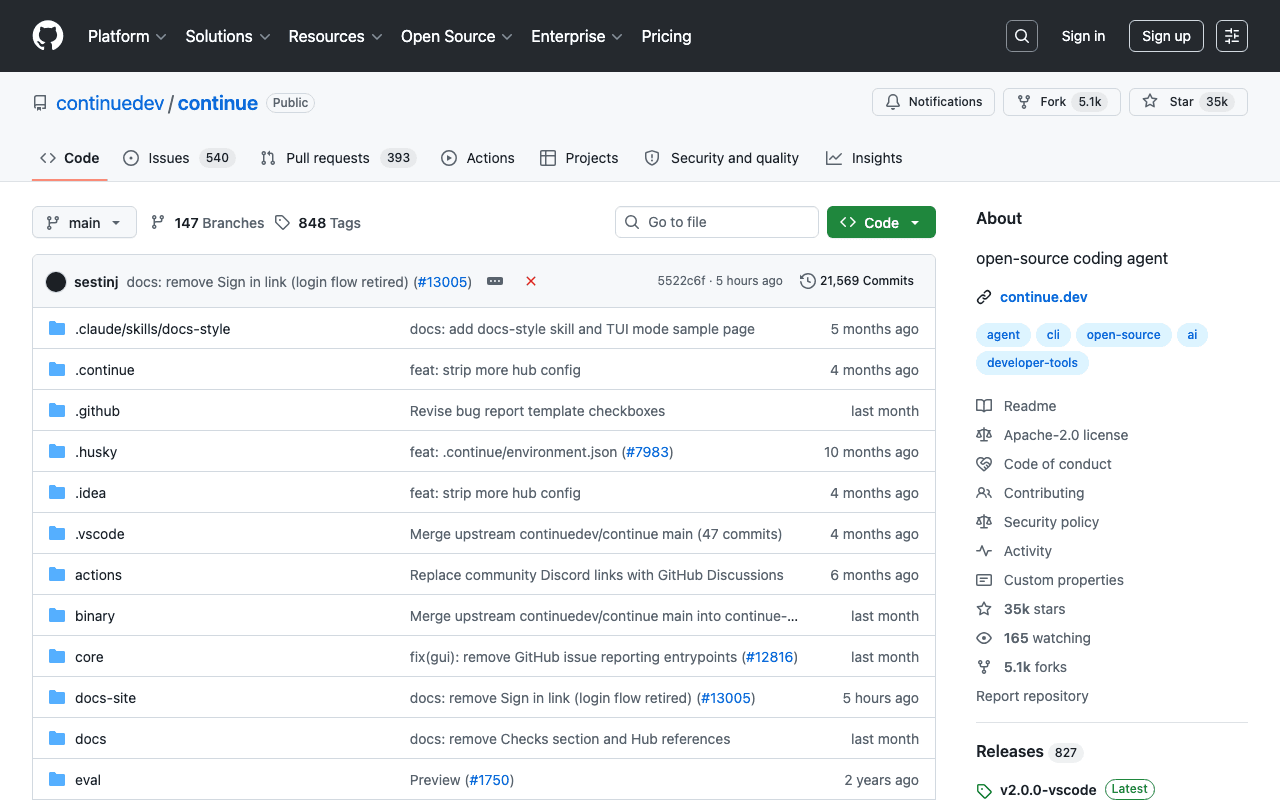The width and height of the screenshot is (1280, 800).
Task: Switch to the Issues tab
Action: coord(179,158)
